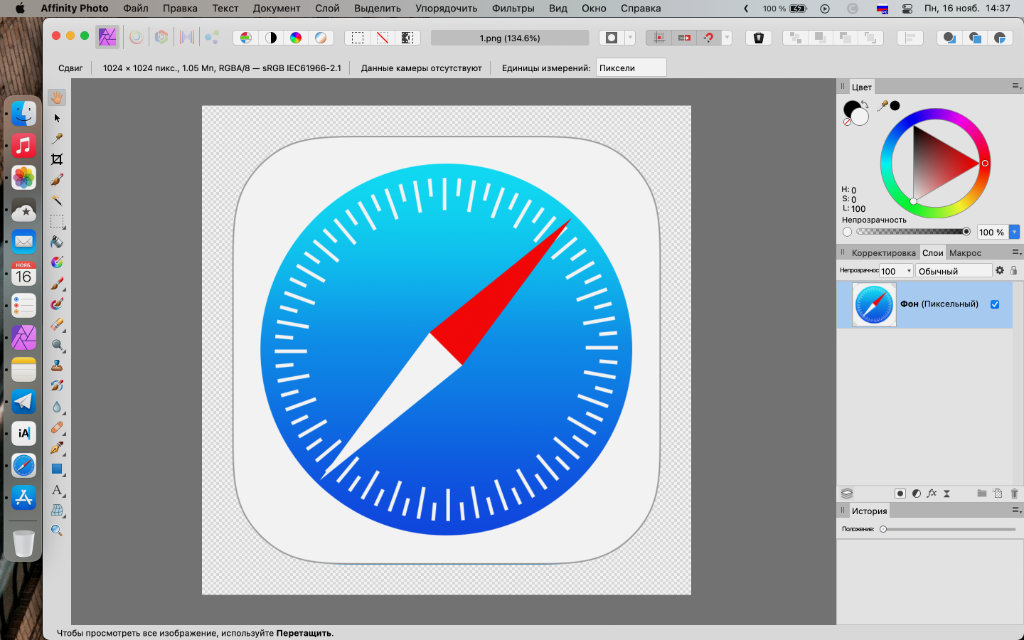1024x640 pixels.
Task: Open the Макрос tab
Action: point(965,253)
